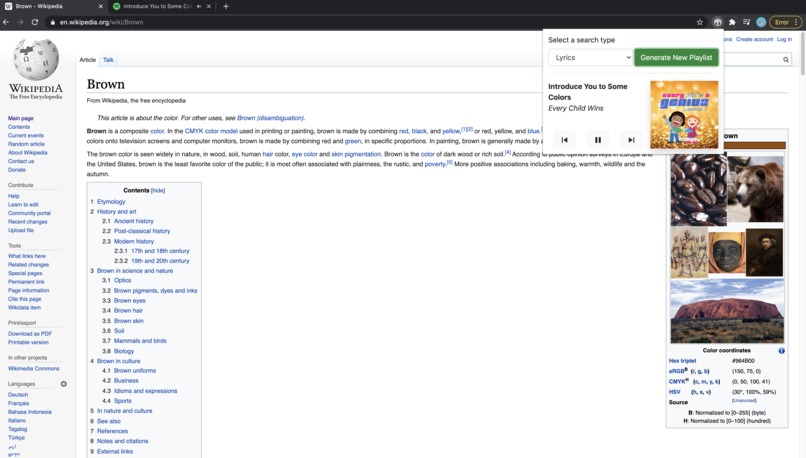
Task: Click the Wikipedia search magnifier icon
Action: pyautogui.click(x=785, y=60)
